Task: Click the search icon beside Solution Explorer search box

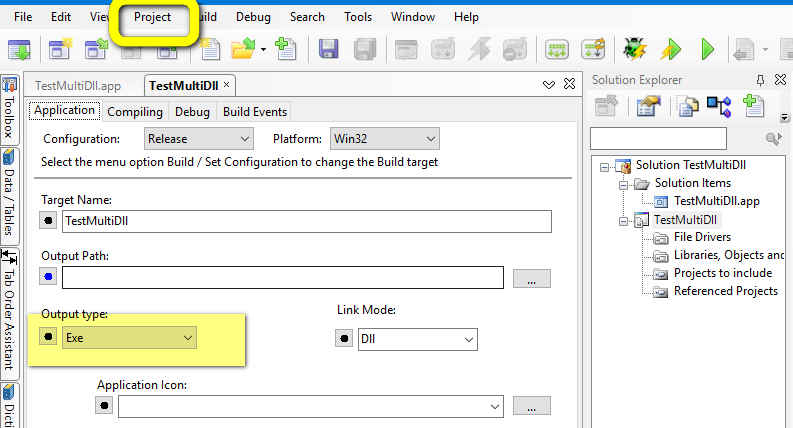Action: (772, 138)
